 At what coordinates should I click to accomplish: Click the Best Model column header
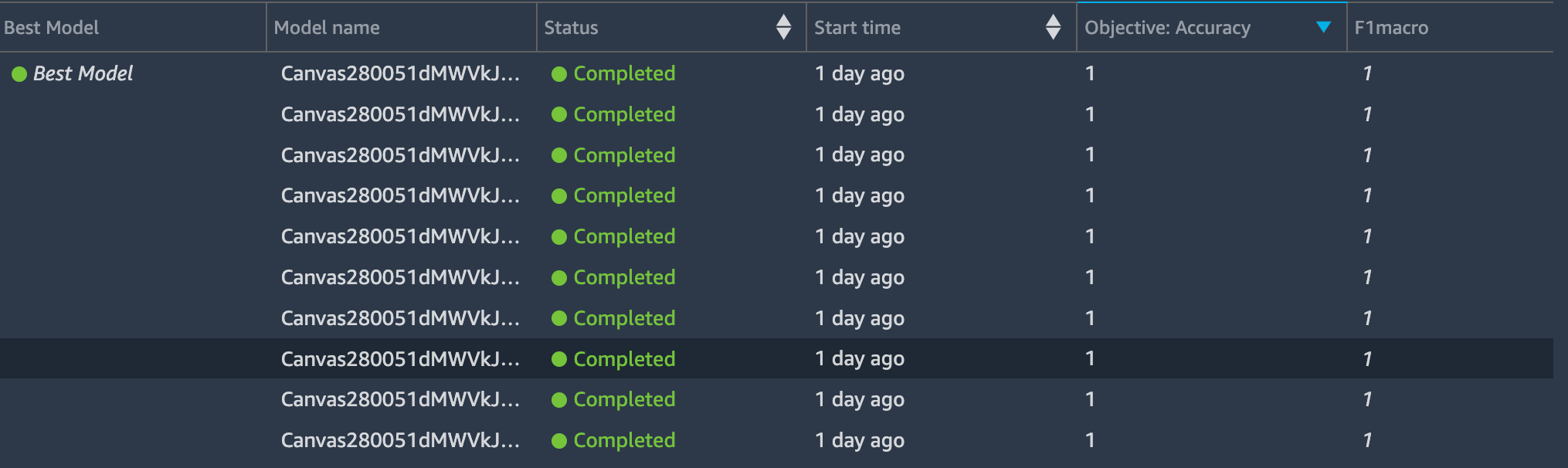click(52, 28)
